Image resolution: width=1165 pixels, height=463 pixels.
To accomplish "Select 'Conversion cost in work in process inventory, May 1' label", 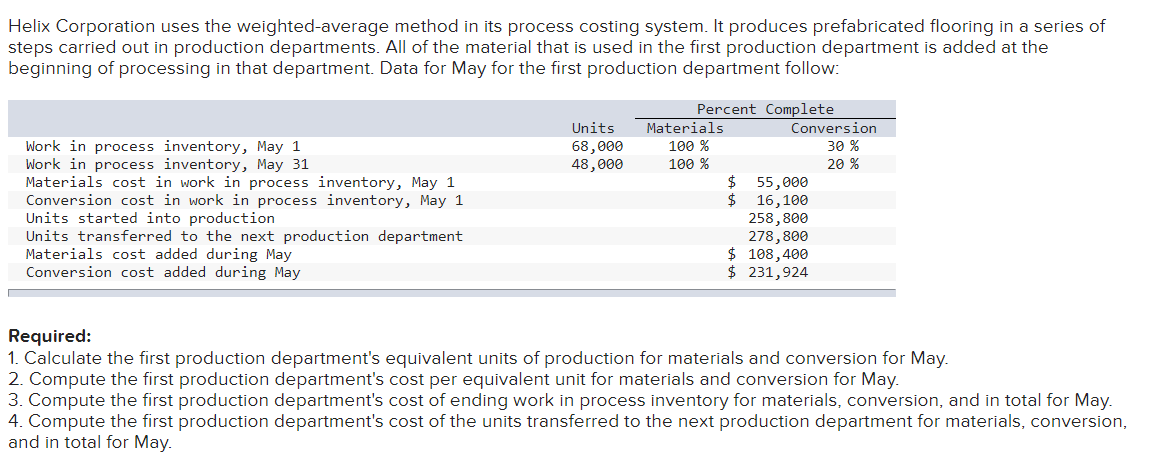I will (x=244, y=200).
